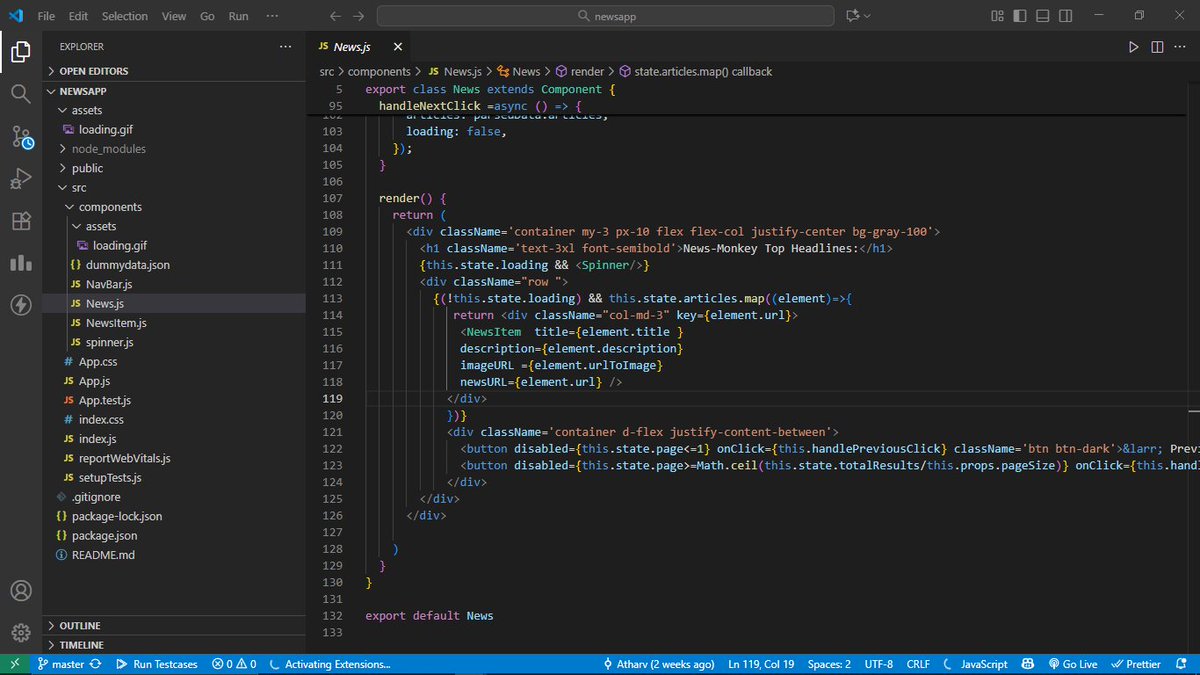Open the Extensions view icon
Image resolution: width=1200 pixels, height=675 pixels.
[21, 221]
